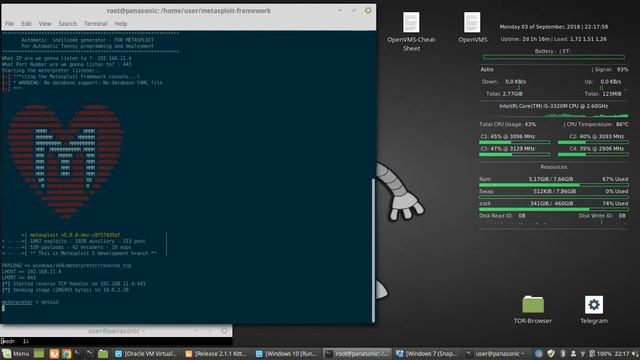Select the OpenVMS desktop document icon
Viewport: 640px width, 360px height.
click(472, 28)
